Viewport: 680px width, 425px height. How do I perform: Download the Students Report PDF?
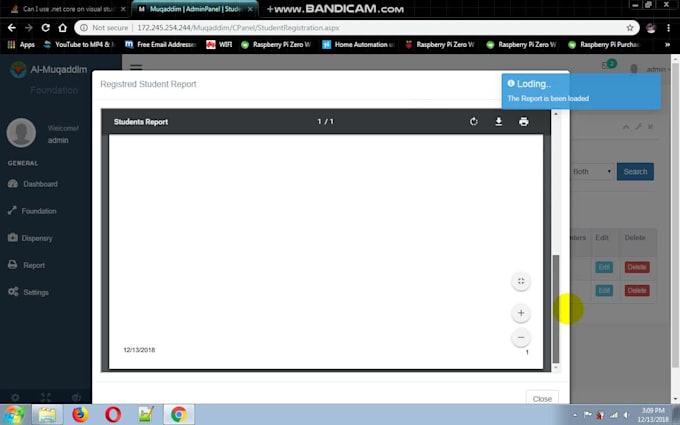(499, 121)
